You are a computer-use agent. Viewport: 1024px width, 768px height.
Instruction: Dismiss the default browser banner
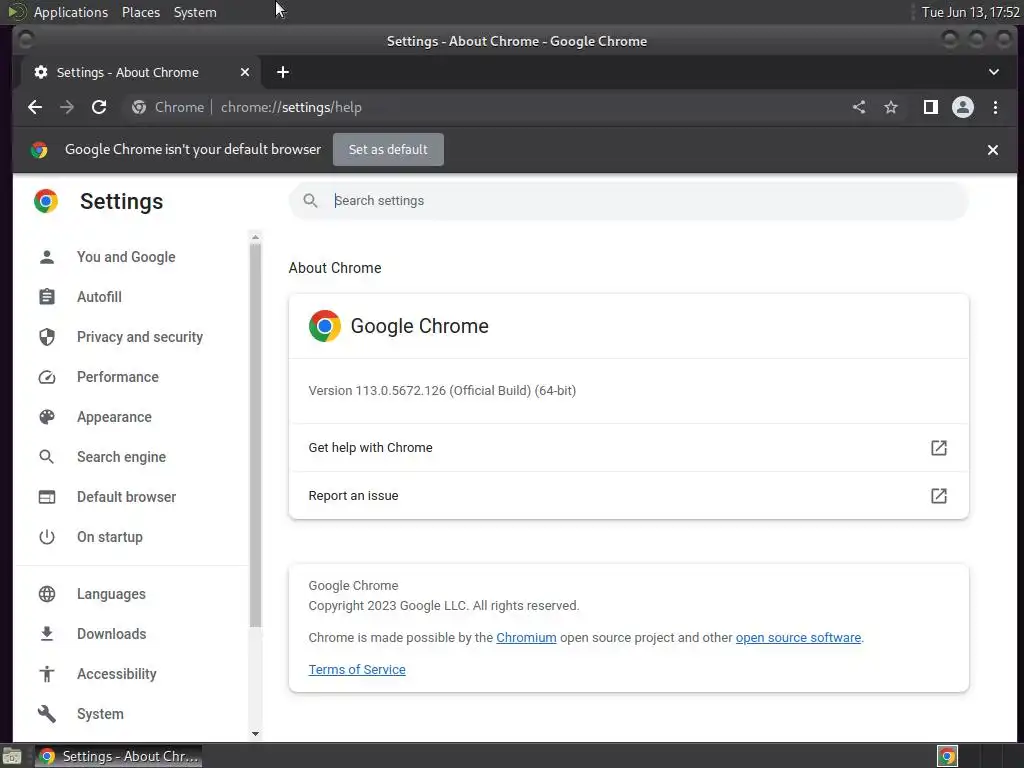[x=993, y=150]
